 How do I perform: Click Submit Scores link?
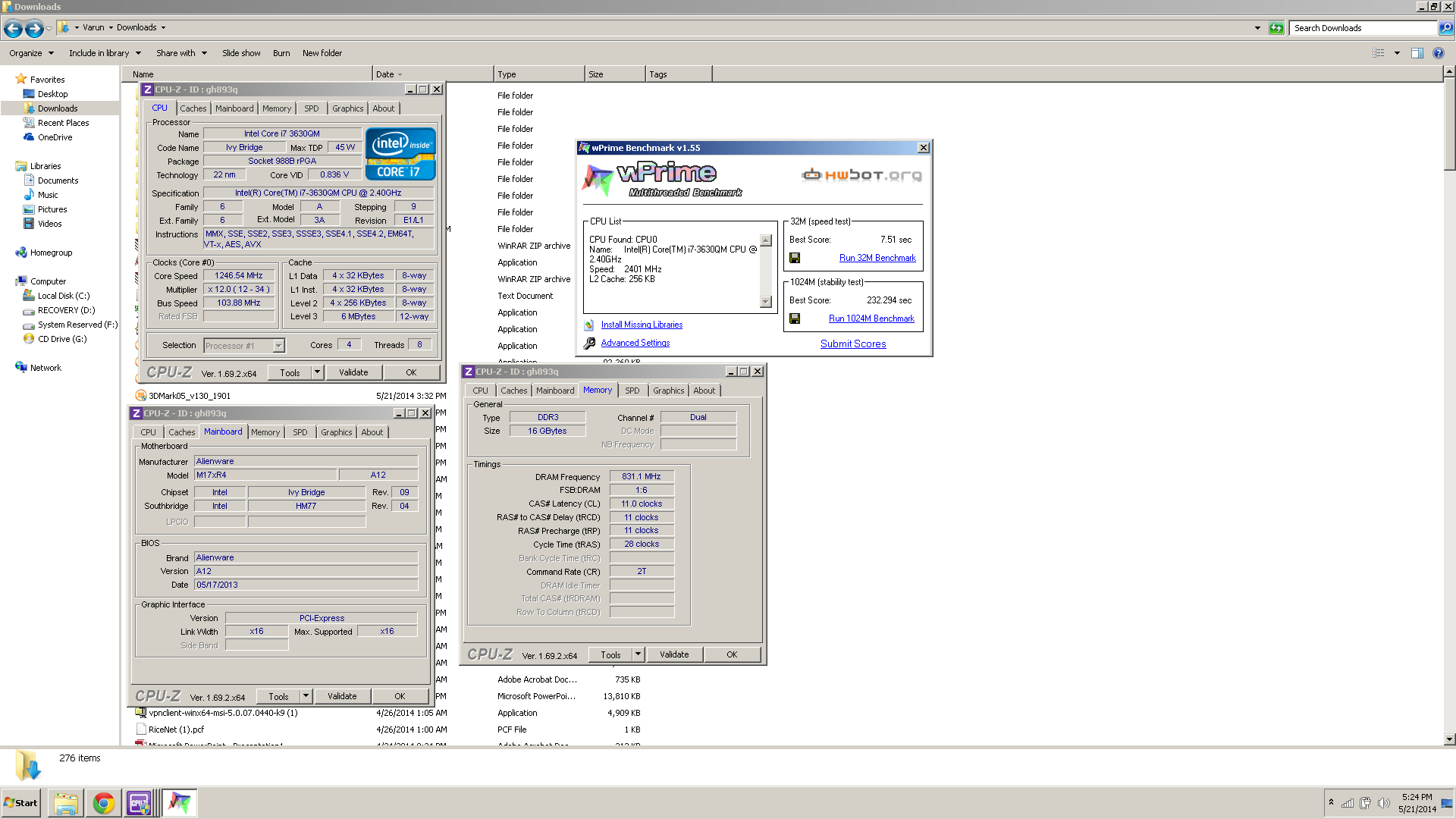(x=852, y=344)
